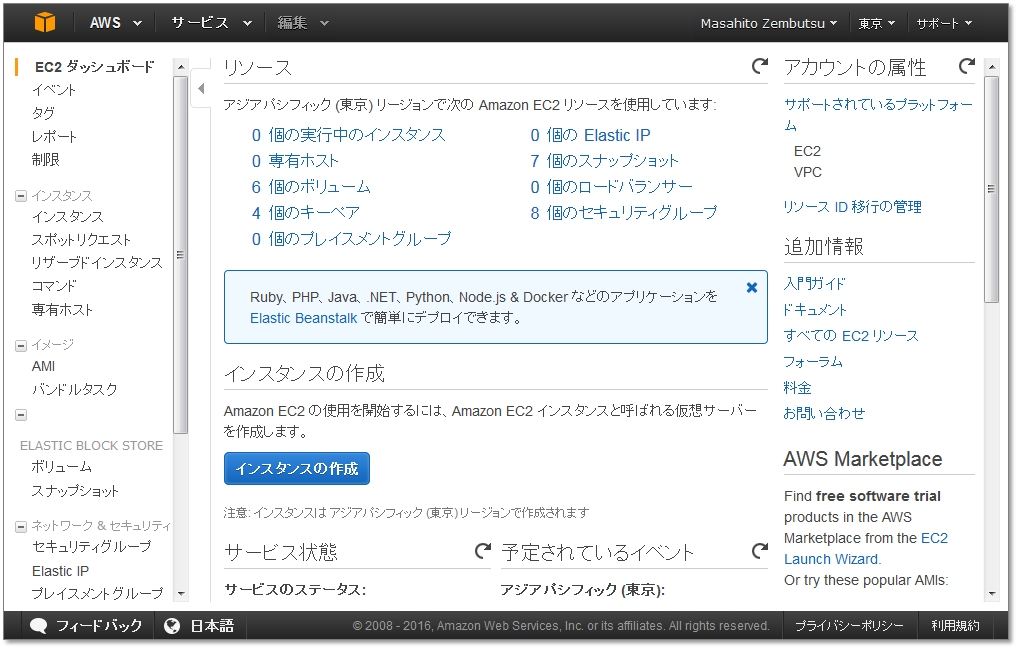Open the サポート menu
Viewport: 1018px width, 649px height.
944,23
